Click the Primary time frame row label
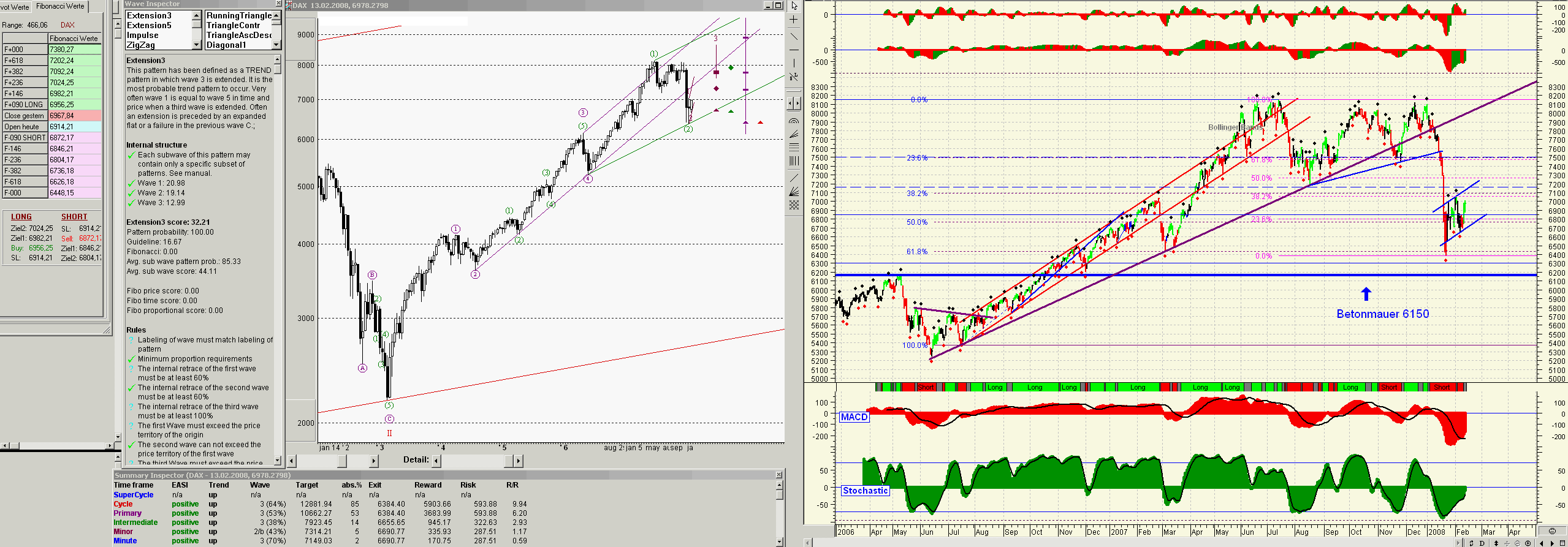The height and width of the screenshot is (547, 1568). pos(127,513)
